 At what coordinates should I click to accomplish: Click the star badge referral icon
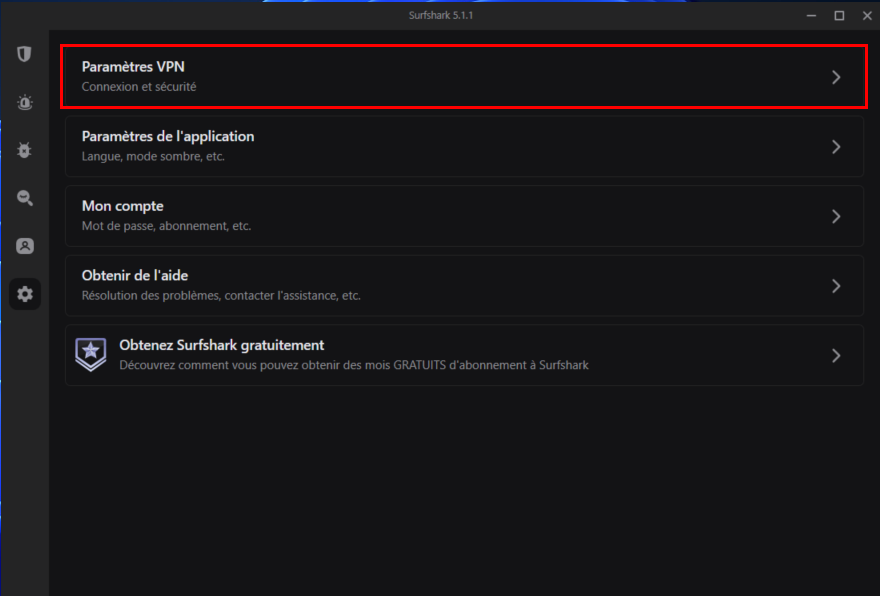point(91,355)
